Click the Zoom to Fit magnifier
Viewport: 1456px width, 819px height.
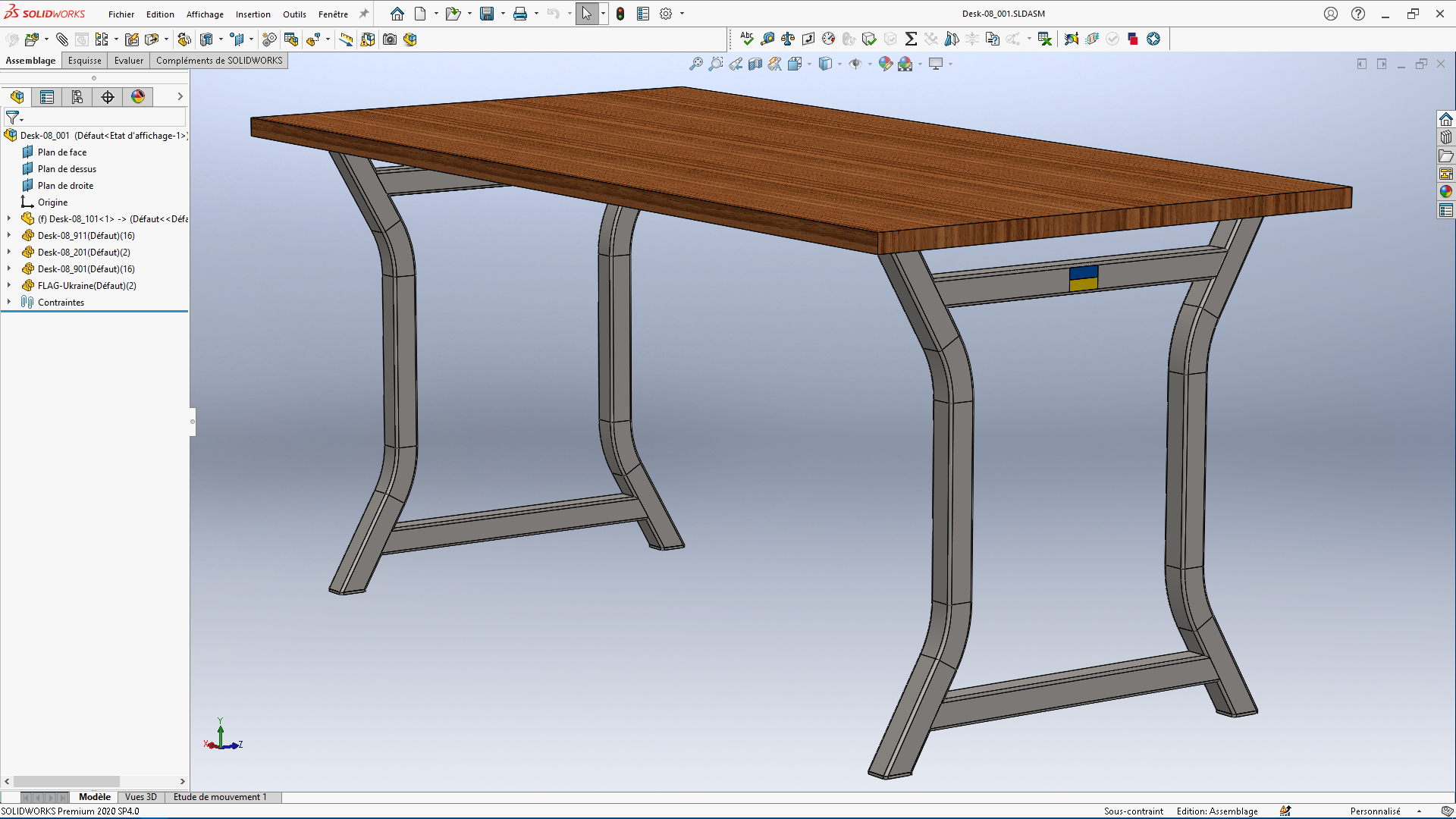pos(695,64)
